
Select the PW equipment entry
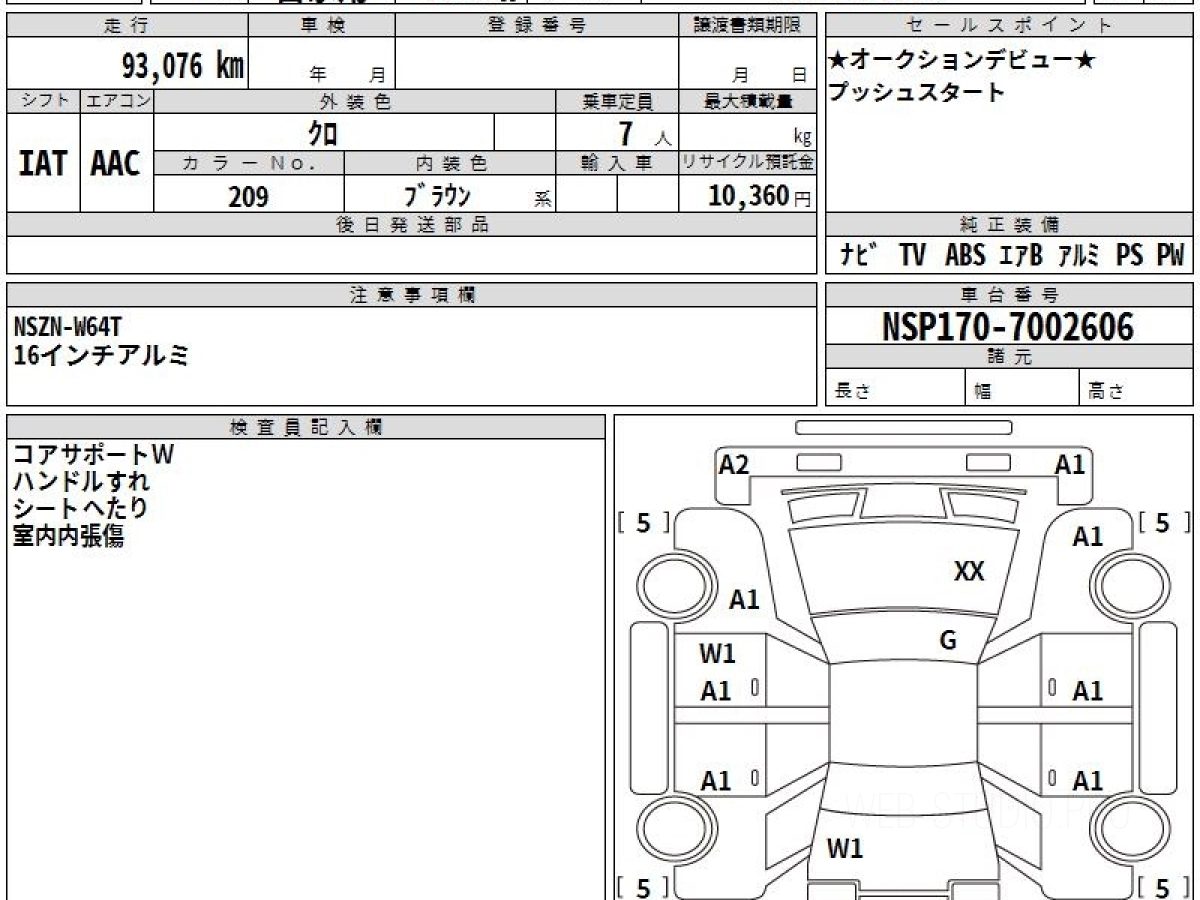coord(1170,256)
